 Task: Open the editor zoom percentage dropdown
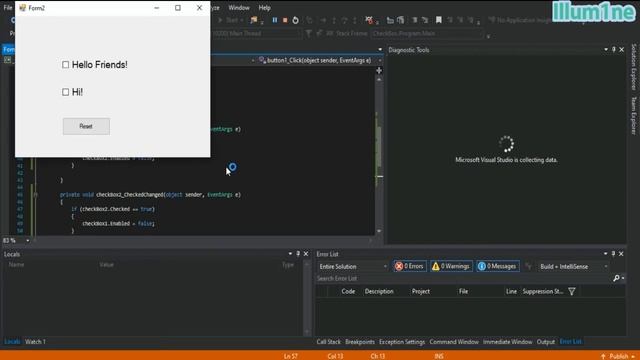tap(28, 240)
